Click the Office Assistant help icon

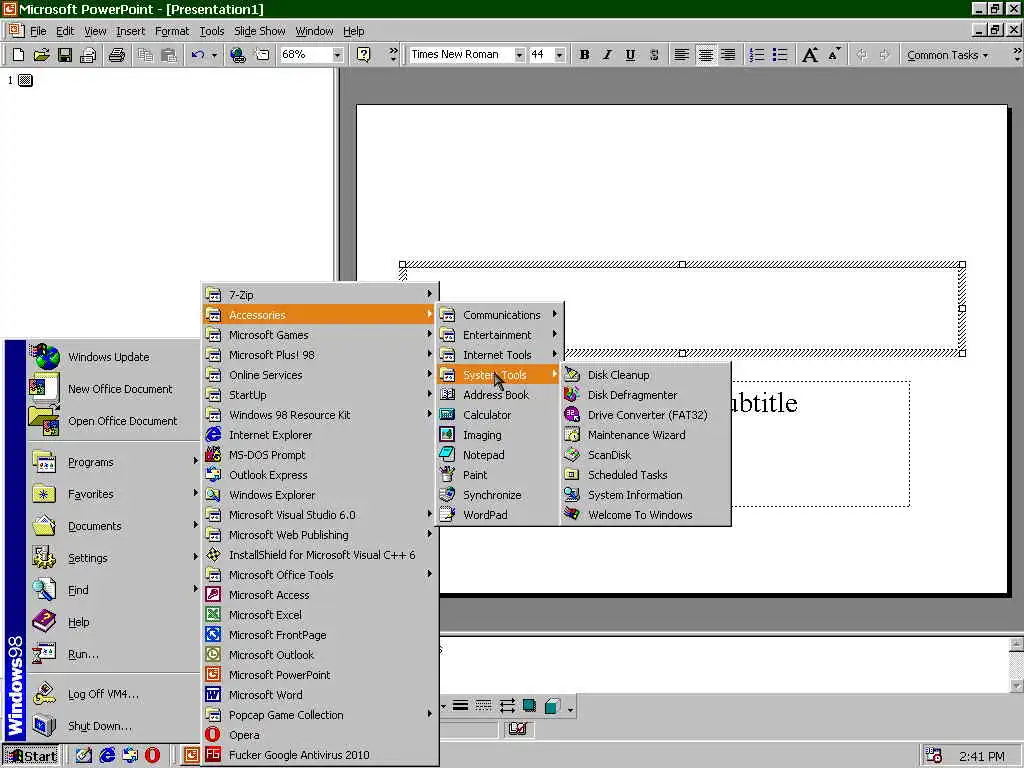[x=364, y=55]
